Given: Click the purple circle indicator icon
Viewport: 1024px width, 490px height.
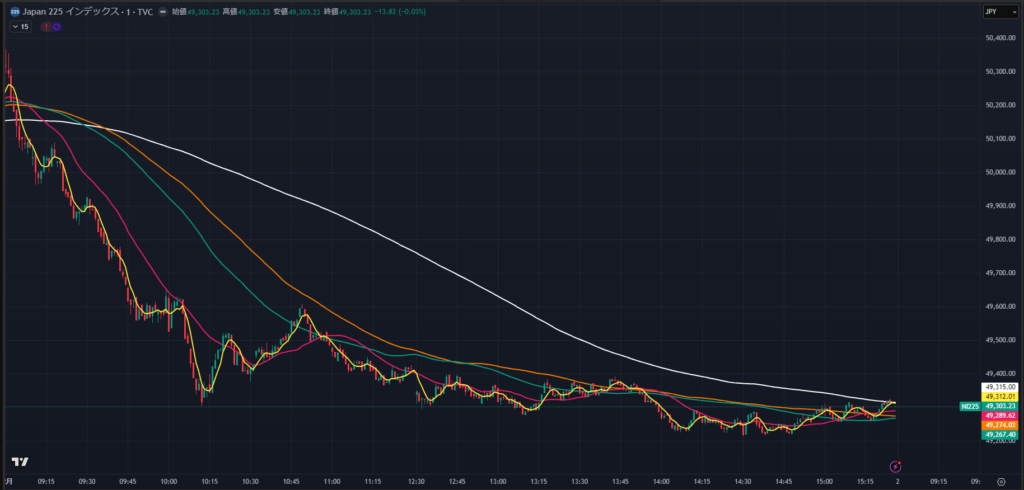Looking at the screenshot, I should tap(56, 27).
